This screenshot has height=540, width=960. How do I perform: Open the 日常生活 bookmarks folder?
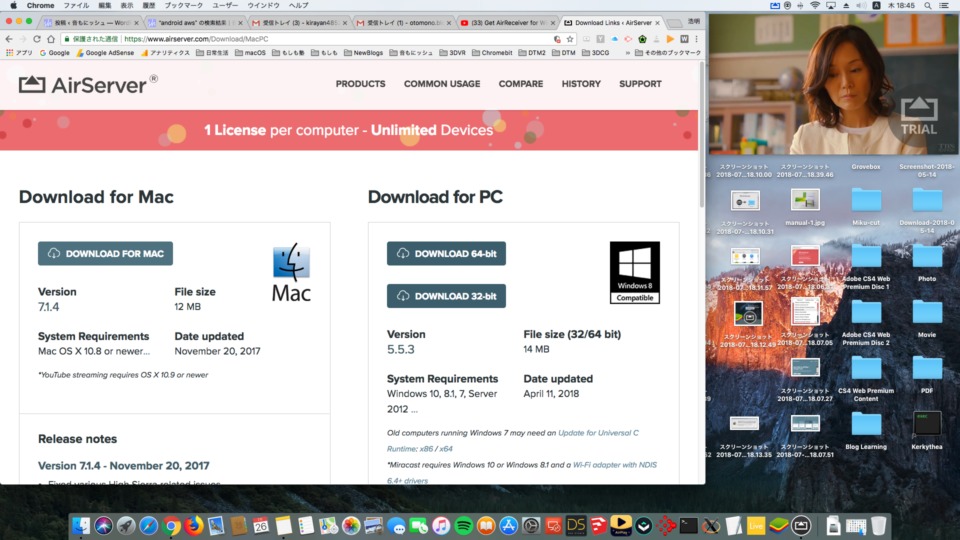point(212,53)
